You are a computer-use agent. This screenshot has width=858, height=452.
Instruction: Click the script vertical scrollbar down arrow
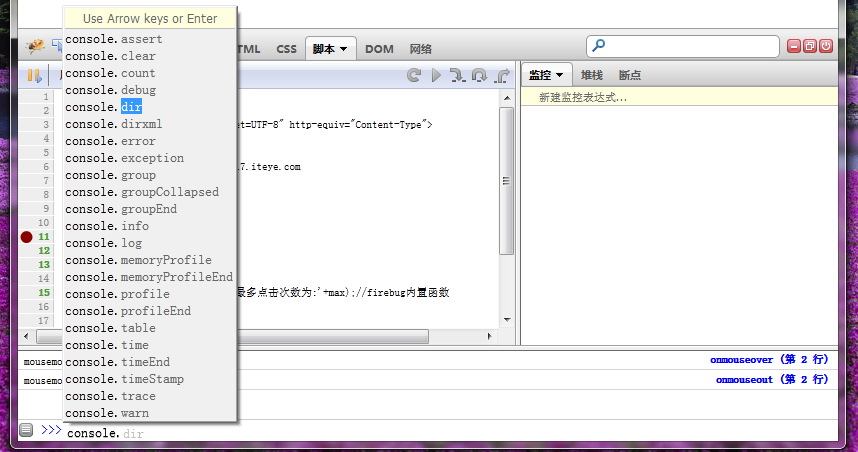click(507, 320)
